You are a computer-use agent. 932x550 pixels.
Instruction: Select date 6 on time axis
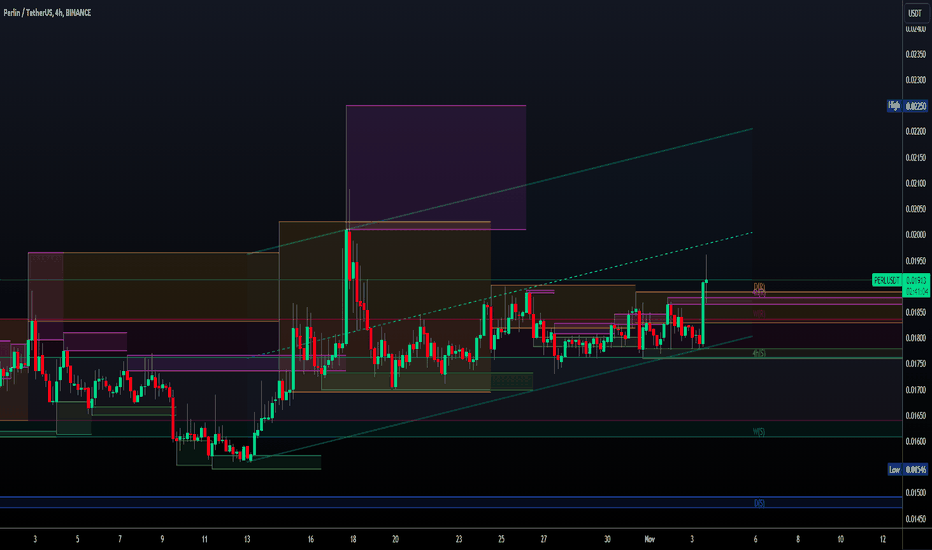pyautogui.click(x=755, y=539)
